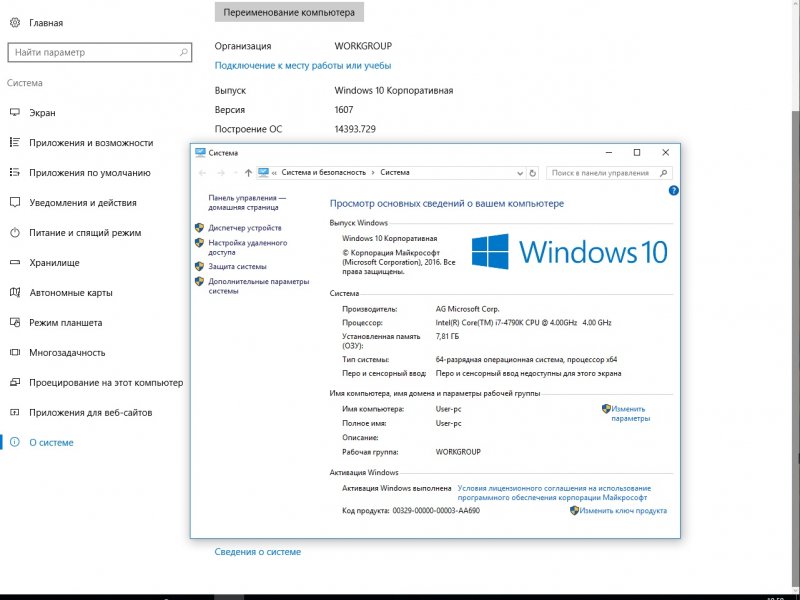Maximize the Система window
Viewport: 800px width, 600px height.
pyautogui.click(x=637, y=153)
